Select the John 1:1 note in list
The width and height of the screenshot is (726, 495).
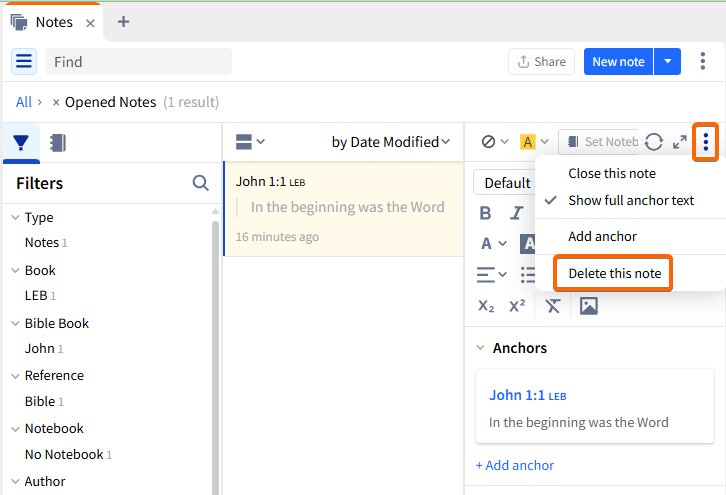point(344,209)
